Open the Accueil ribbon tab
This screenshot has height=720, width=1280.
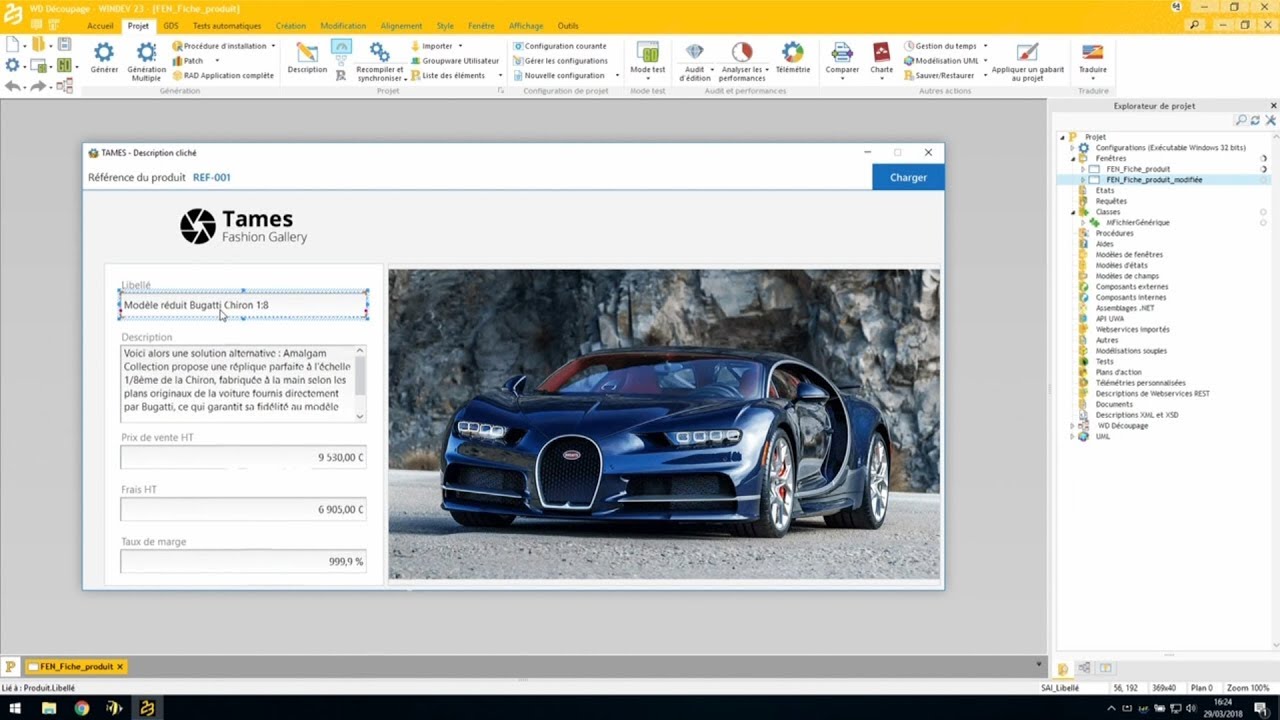[x=100, y=26]
